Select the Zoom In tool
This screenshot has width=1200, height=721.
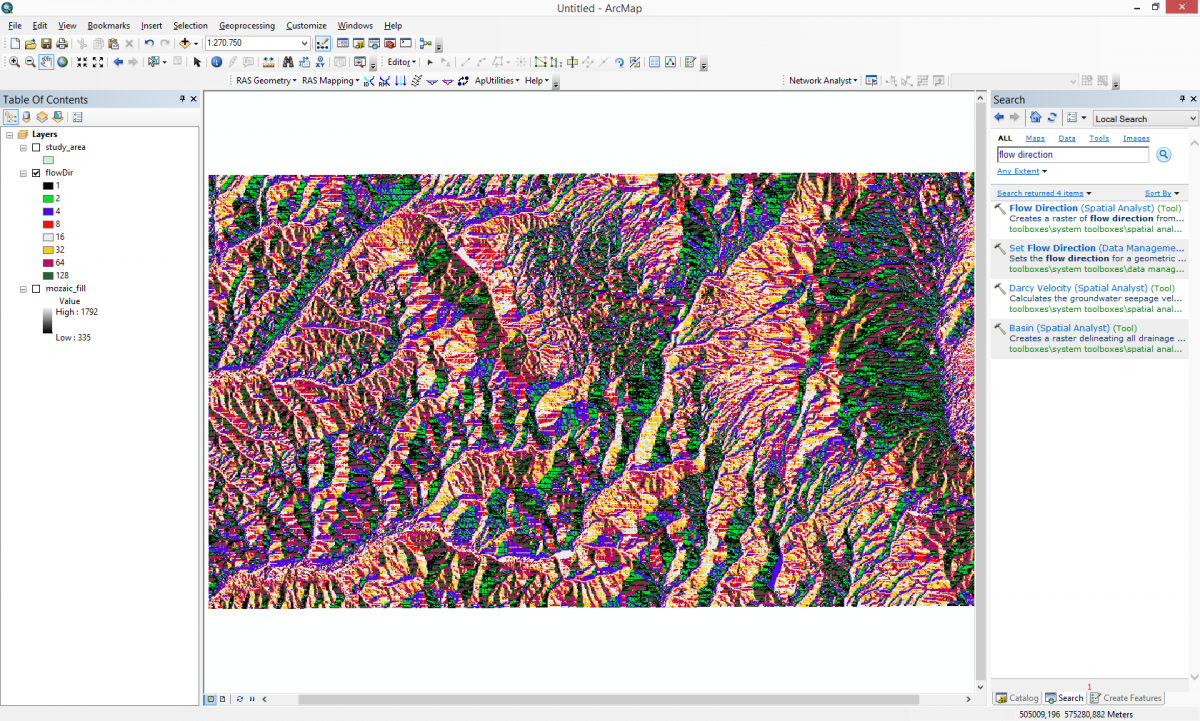coord(14,62)
